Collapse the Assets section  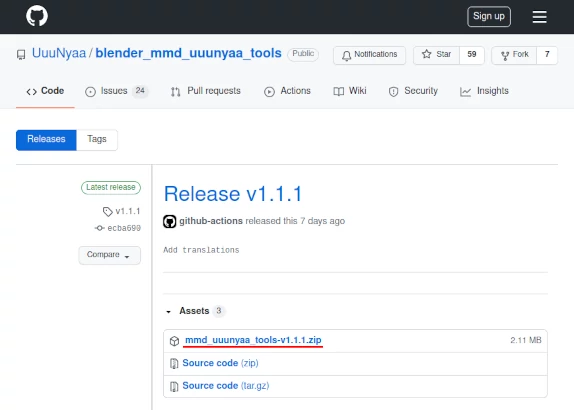168,312
